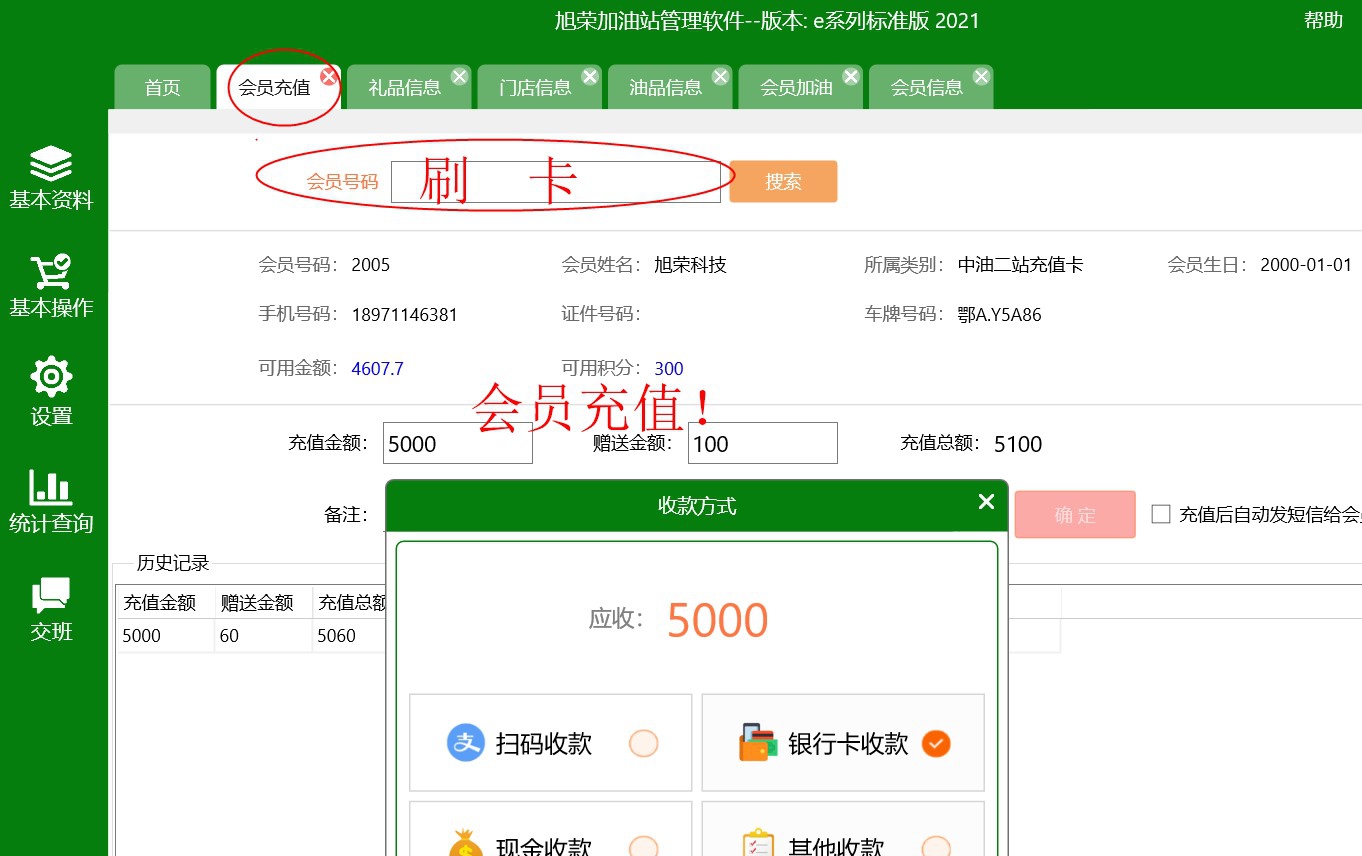Switch to the 礼品信息 tab

pyautogui.click(x=405, y=87)
